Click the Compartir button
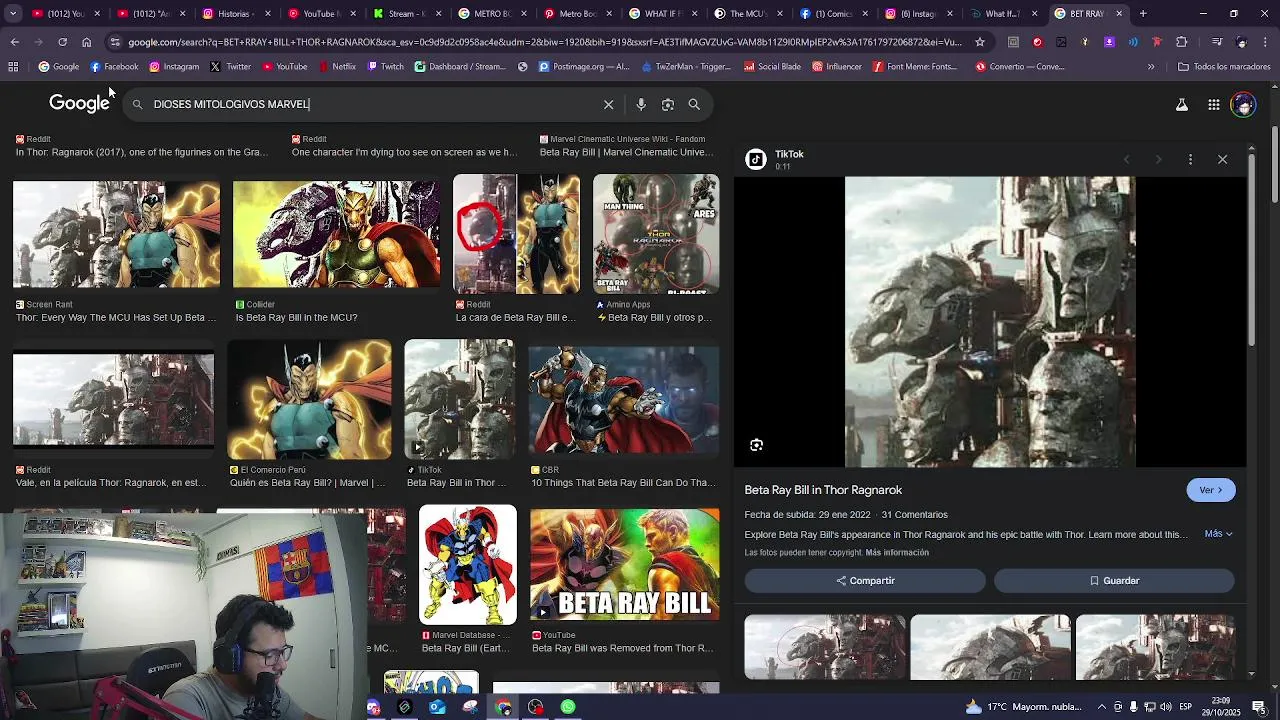1280x720 pixels. [865, 581]
